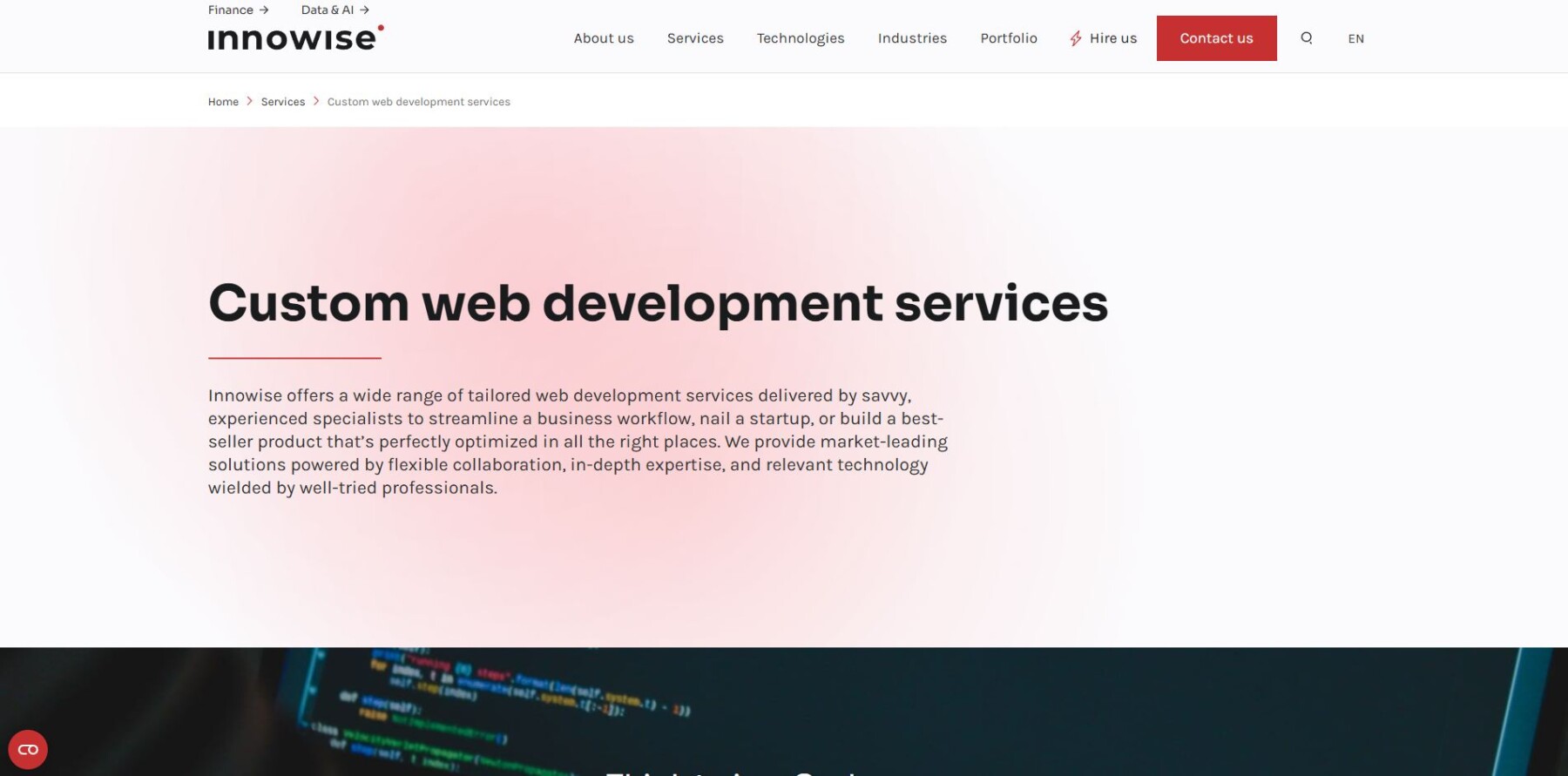Open the red chat widget icon

pos(28,749)
